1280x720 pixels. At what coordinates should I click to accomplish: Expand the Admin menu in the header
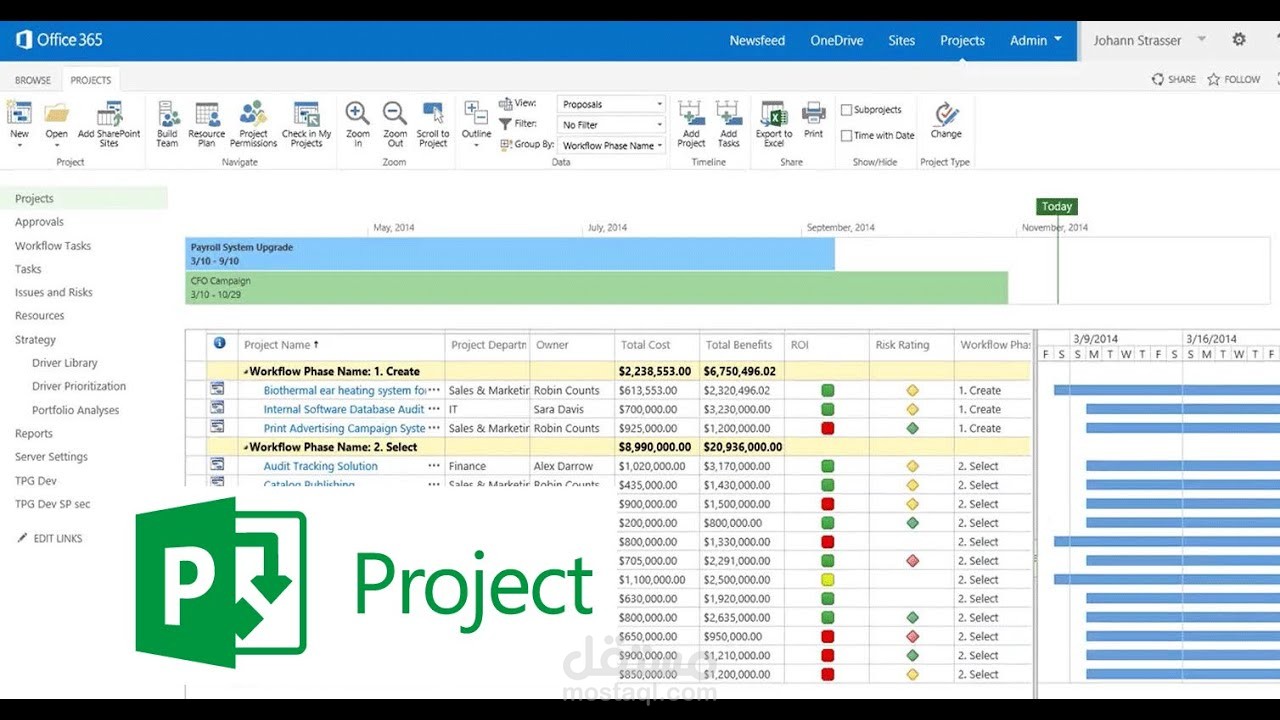[x=1036, y=40]
